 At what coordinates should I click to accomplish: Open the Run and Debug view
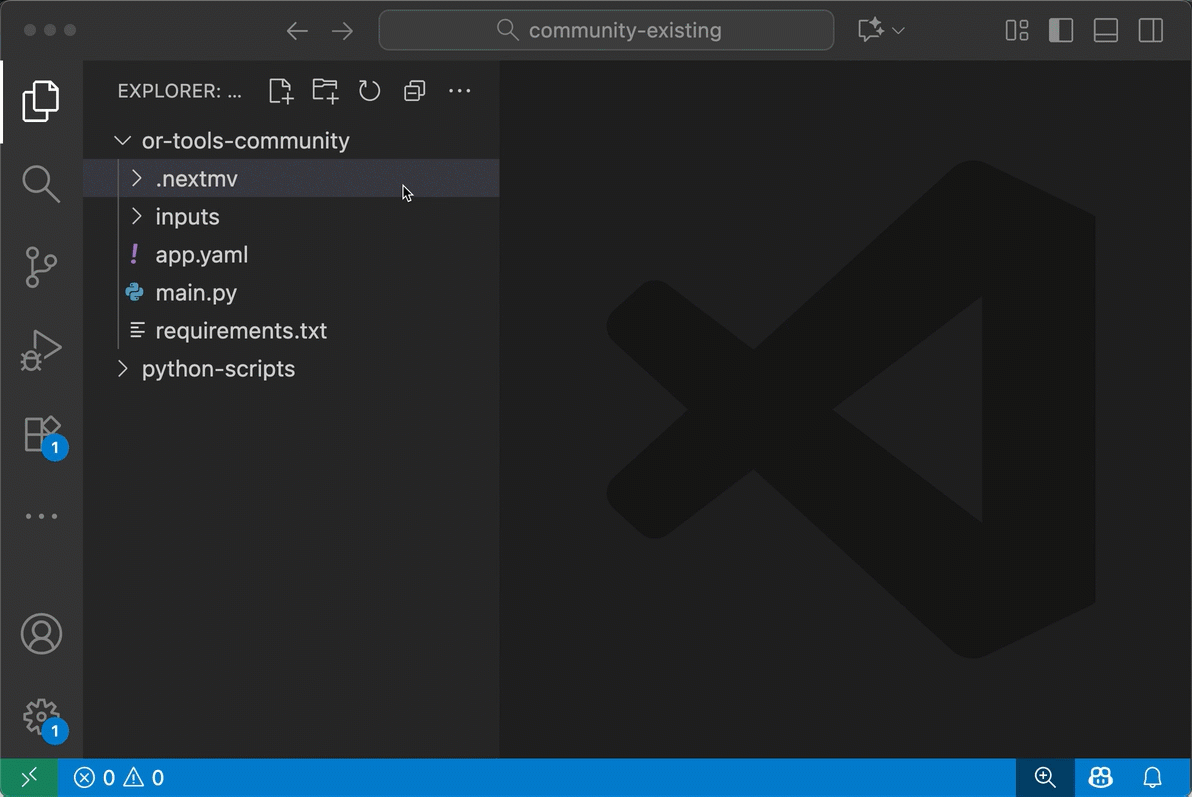pyautogui.click(x=41, y=351)
